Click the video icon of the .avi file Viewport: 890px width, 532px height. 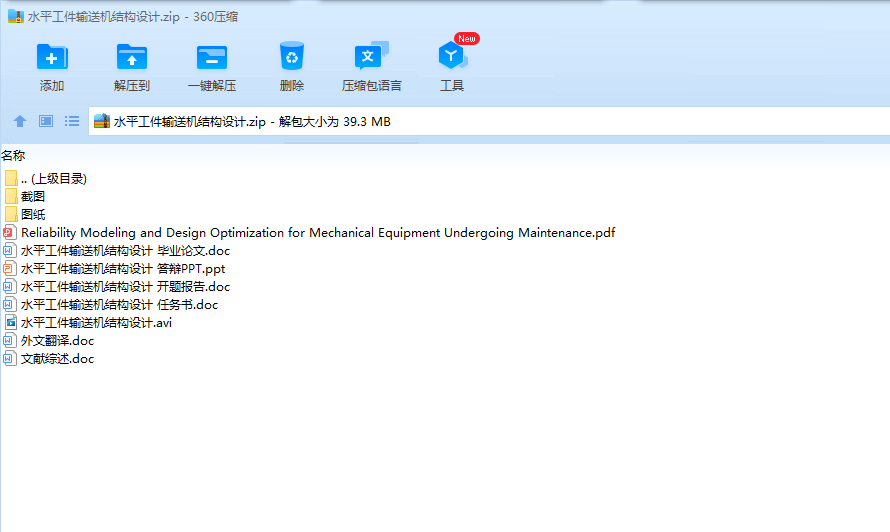10,322
